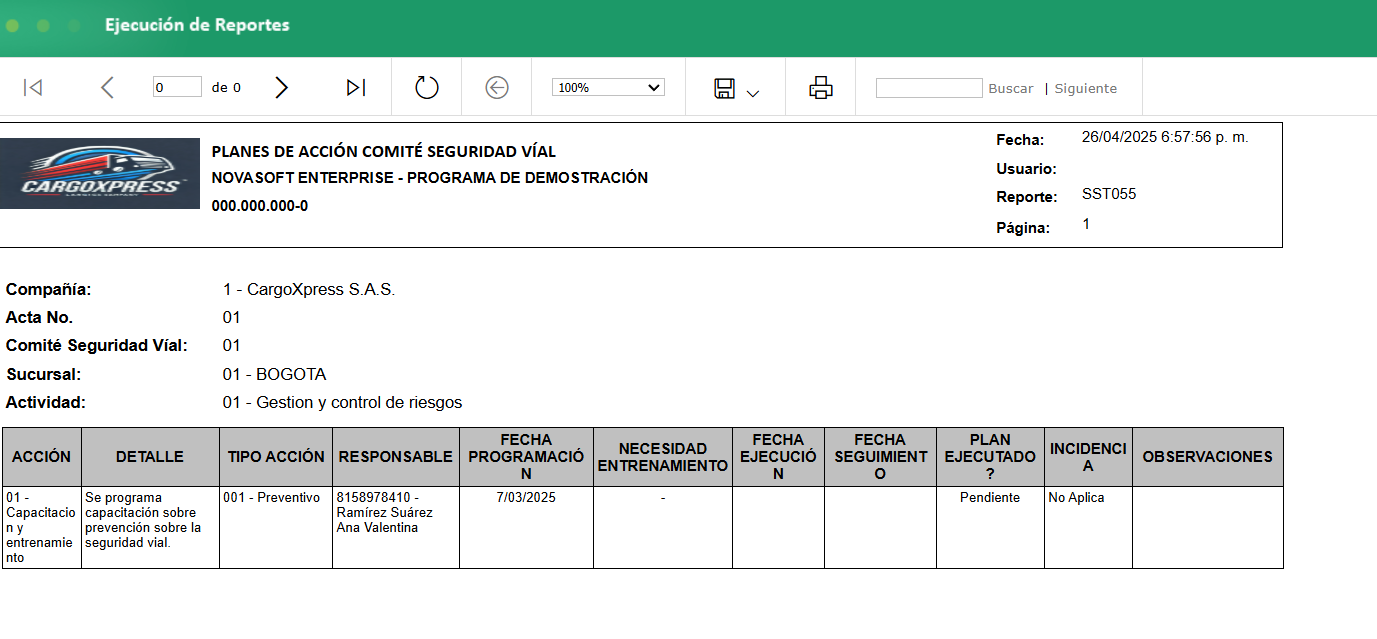Click the FECHA SEGUIMIENTO column header

[x=880, y=457]
